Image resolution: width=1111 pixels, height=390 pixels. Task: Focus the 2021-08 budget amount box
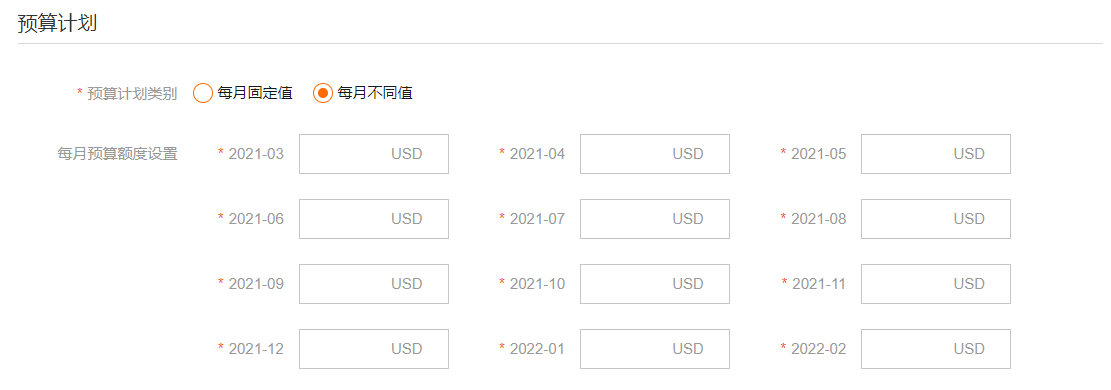936,219
